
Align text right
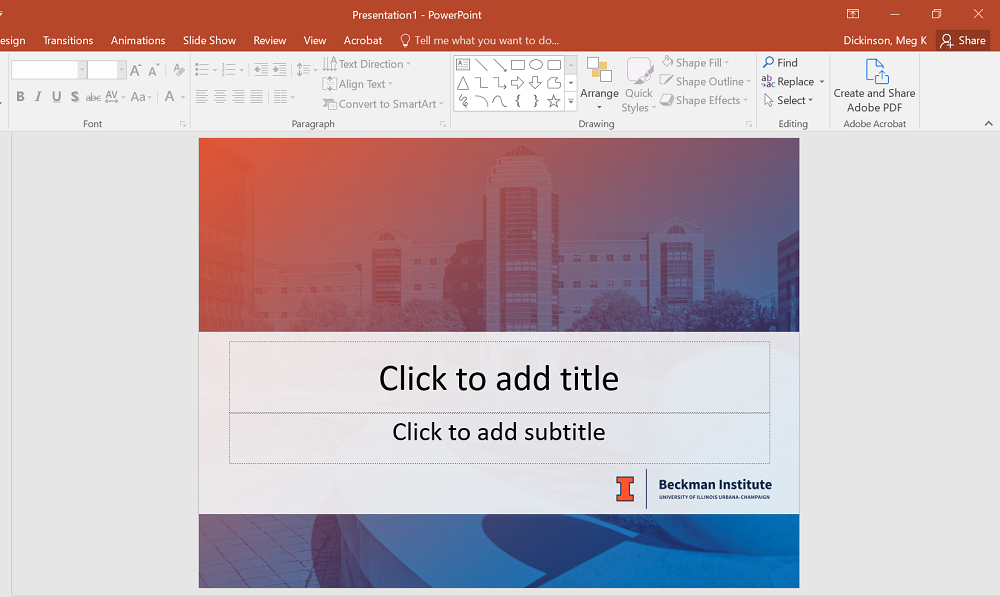(x=239, y=97)
